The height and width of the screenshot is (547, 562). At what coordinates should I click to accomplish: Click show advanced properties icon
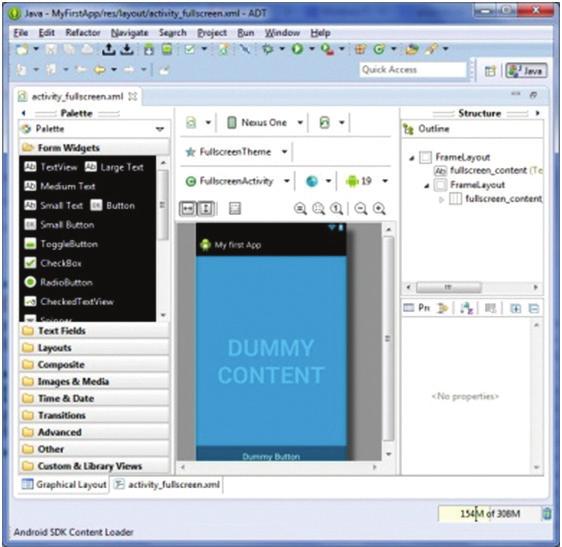coord(491,308)
